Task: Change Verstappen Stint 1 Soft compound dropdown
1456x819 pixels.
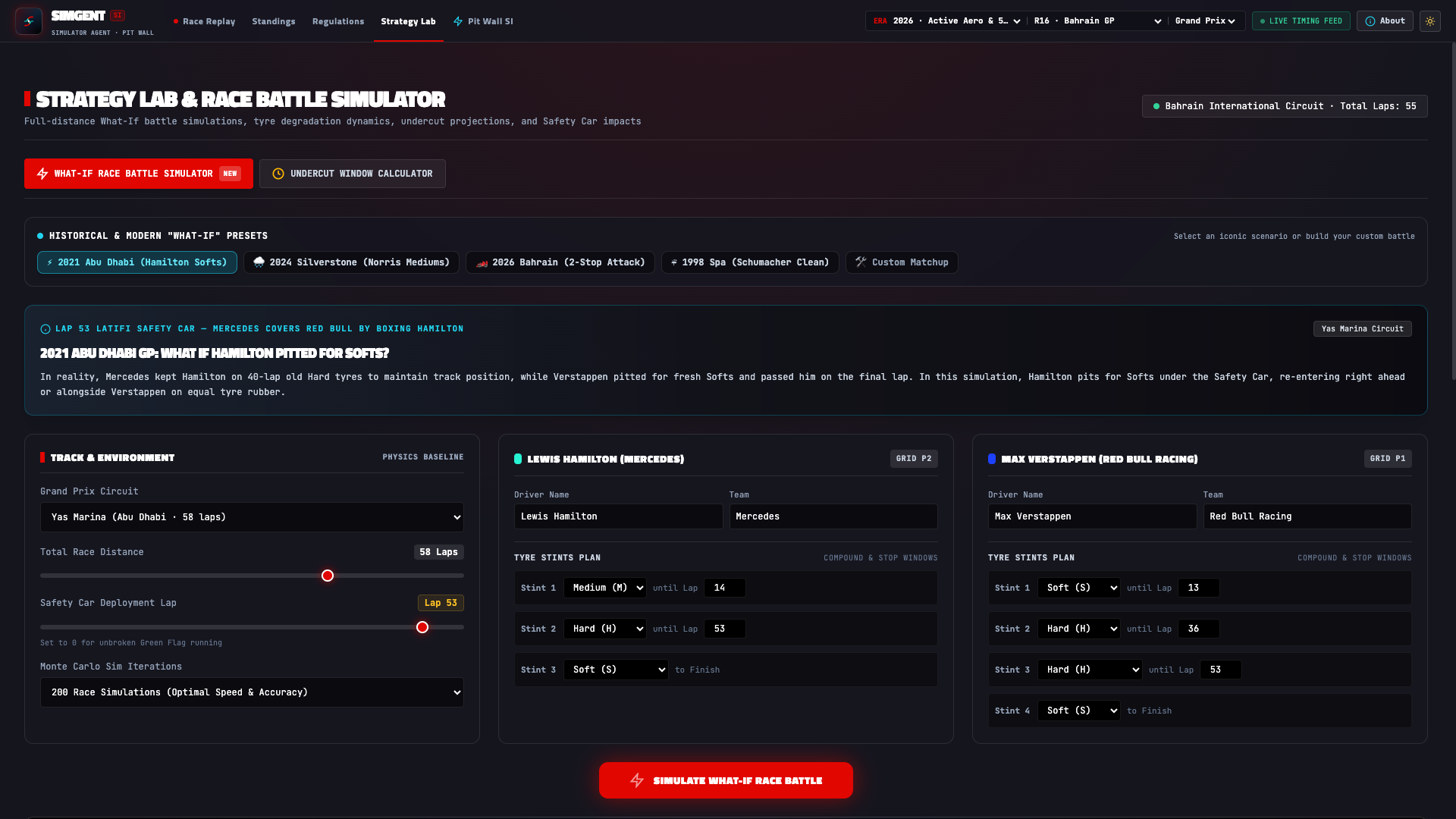Action: [1079, 588]
